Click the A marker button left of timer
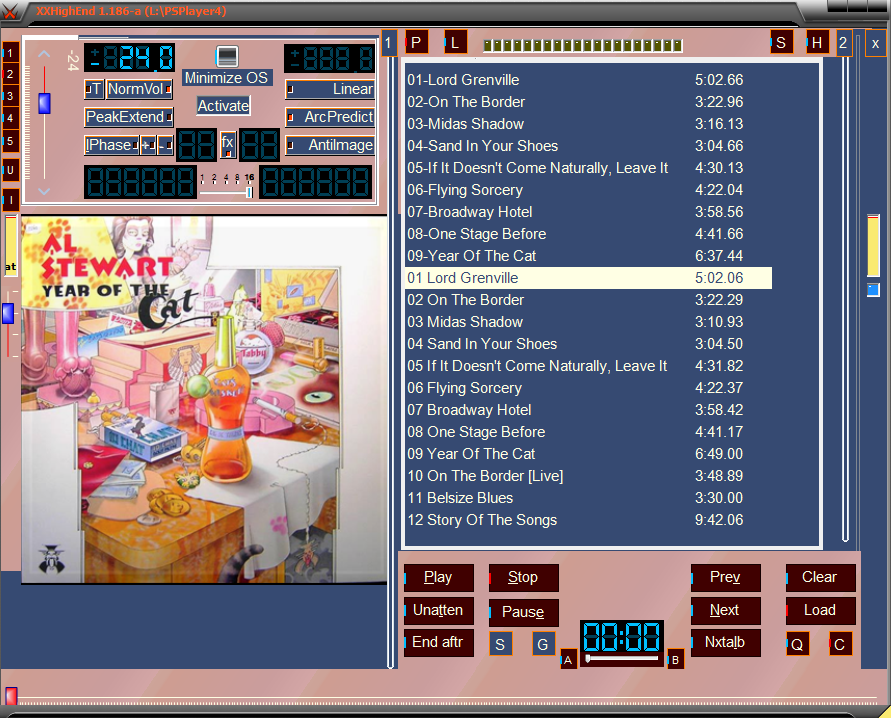The height and width of the screenshot is (718, 891). (x=568, y=659)
